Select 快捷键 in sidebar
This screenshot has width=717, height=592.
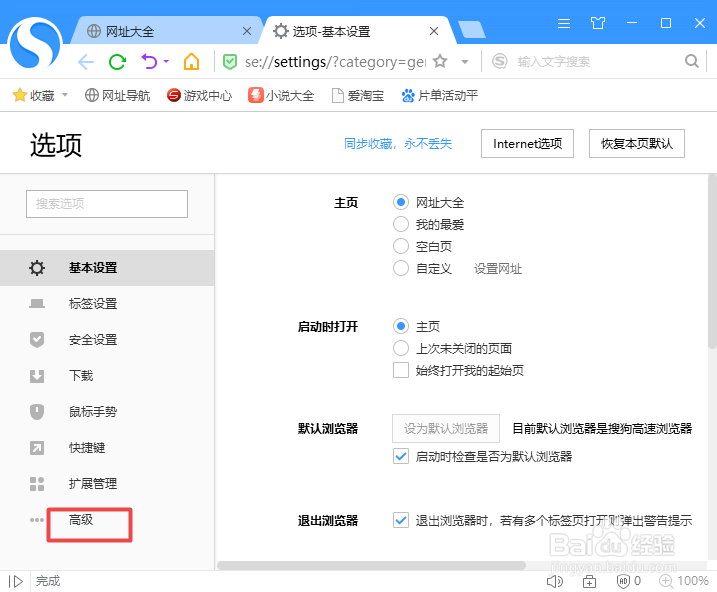click(107, 448)
